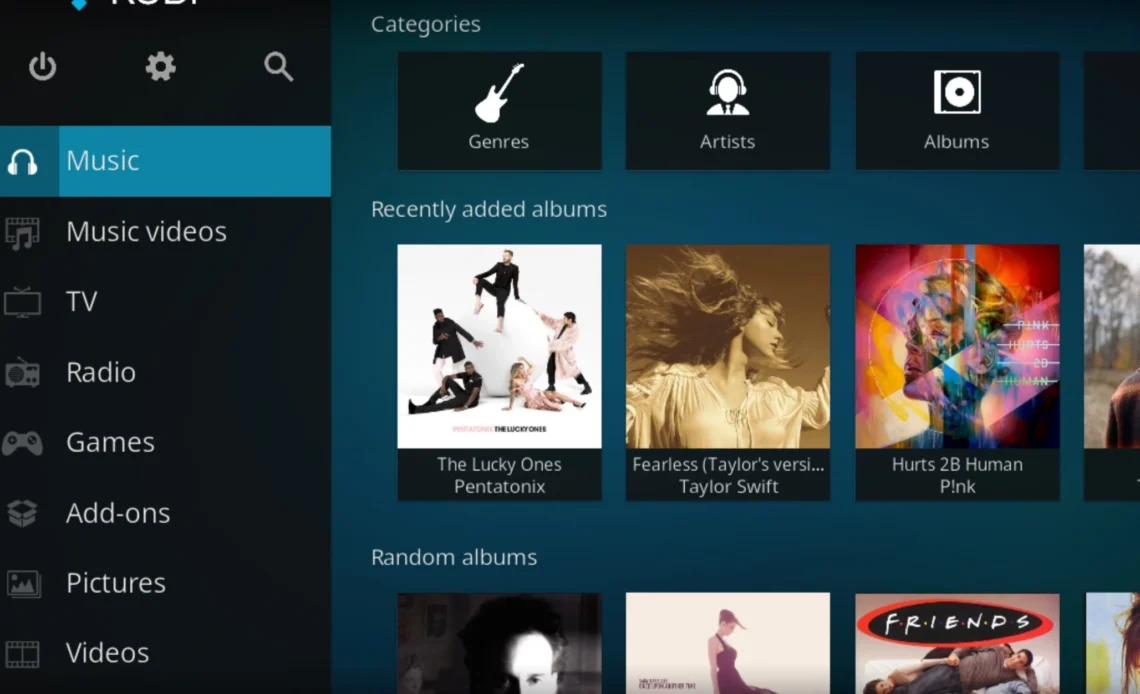Image resolution: width=1140 pixels, height=694 pixels.
Task: Click the Add-ons open box icon
Action: point(23,513)
